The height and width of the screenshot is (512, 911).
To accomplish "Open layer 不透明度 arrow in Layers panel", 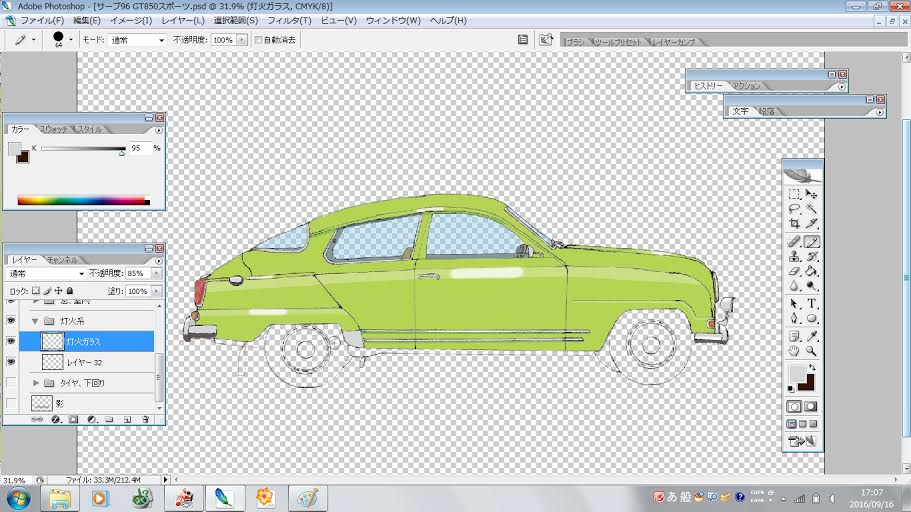I will [x=156, y=273].
